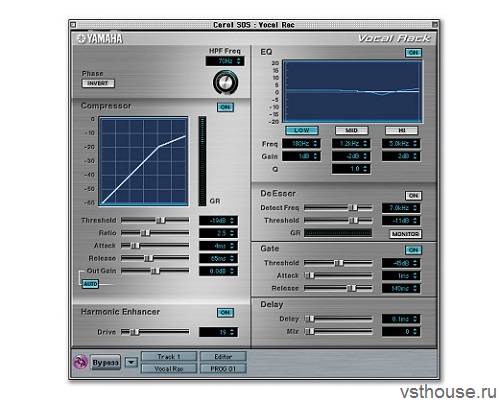Viewport: 500px width, 403px height.
Task: Click the Track 1 button
Action: pyautogui.click(x=169, y=357)
